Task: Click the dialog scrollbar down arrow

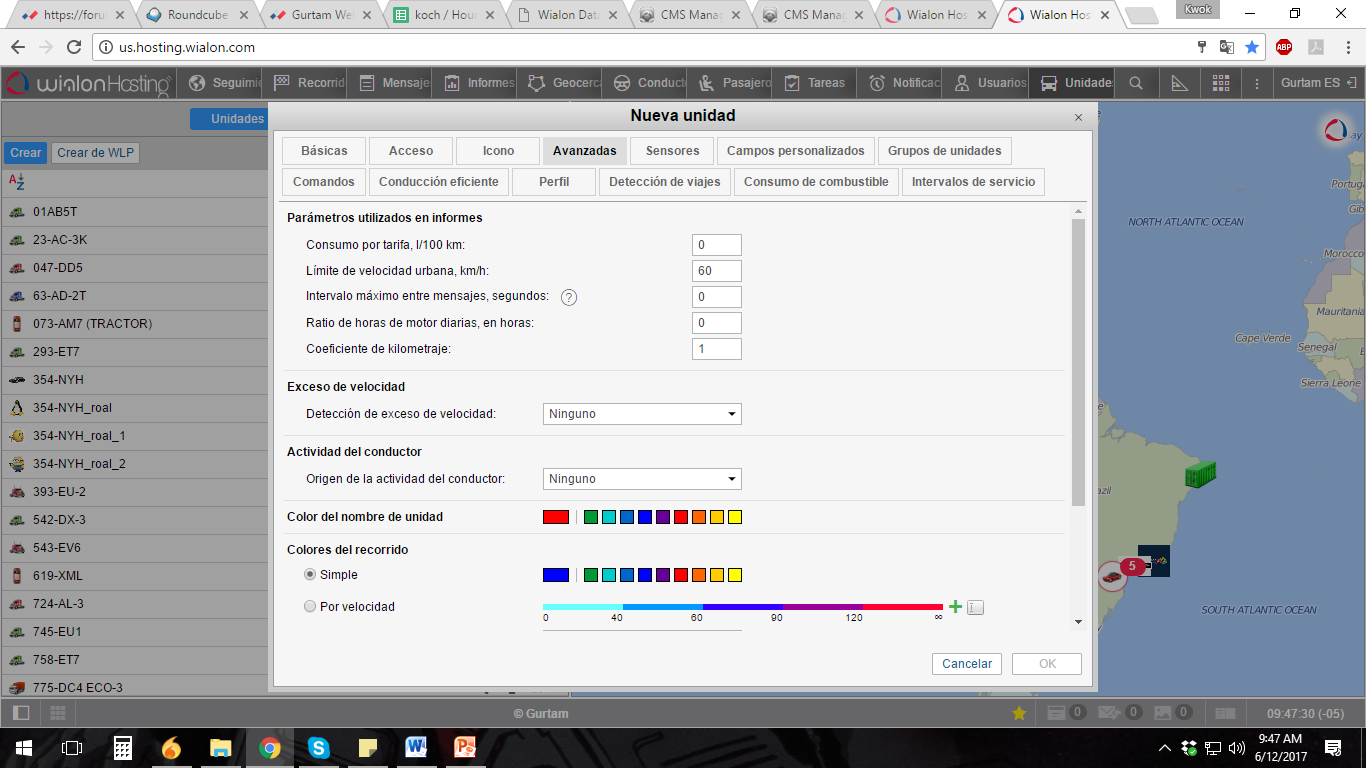Action: click(x=1078, y=621)
